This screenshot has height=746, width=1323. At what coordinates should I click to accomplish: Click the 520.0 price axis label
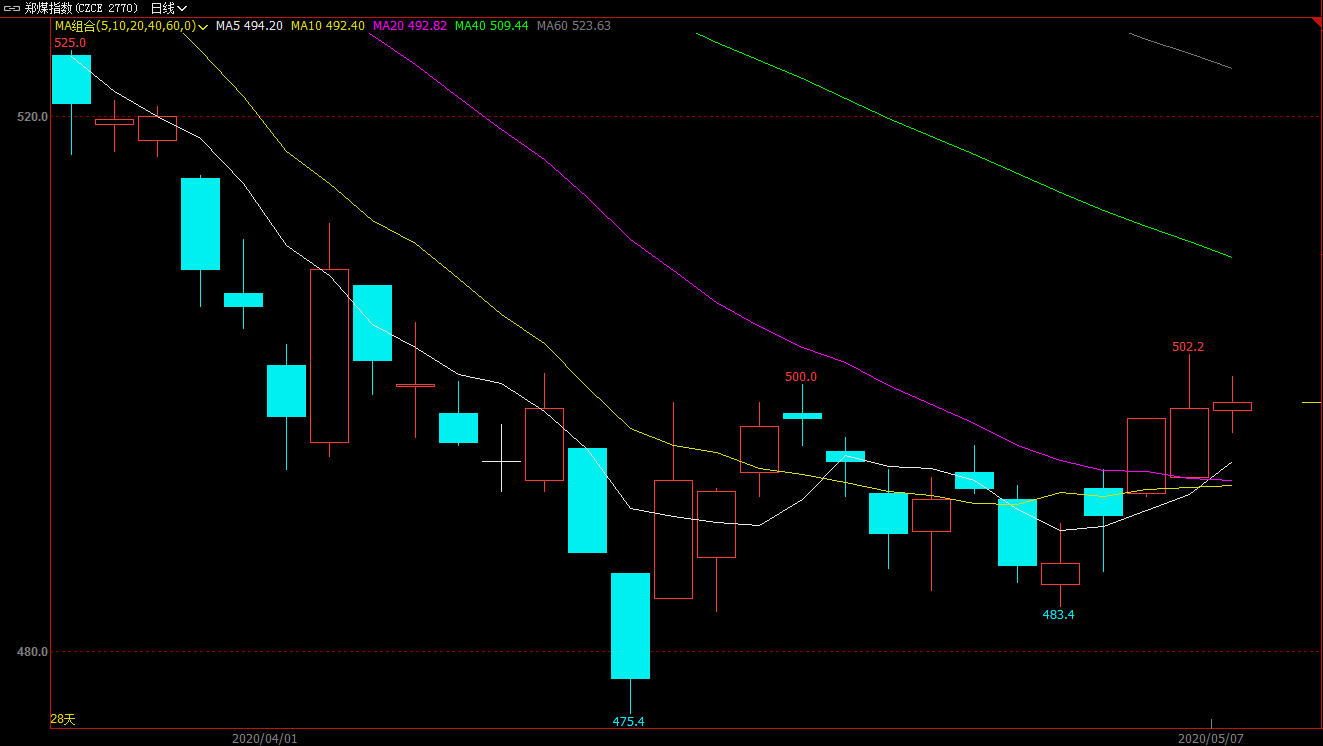(33, 117)
